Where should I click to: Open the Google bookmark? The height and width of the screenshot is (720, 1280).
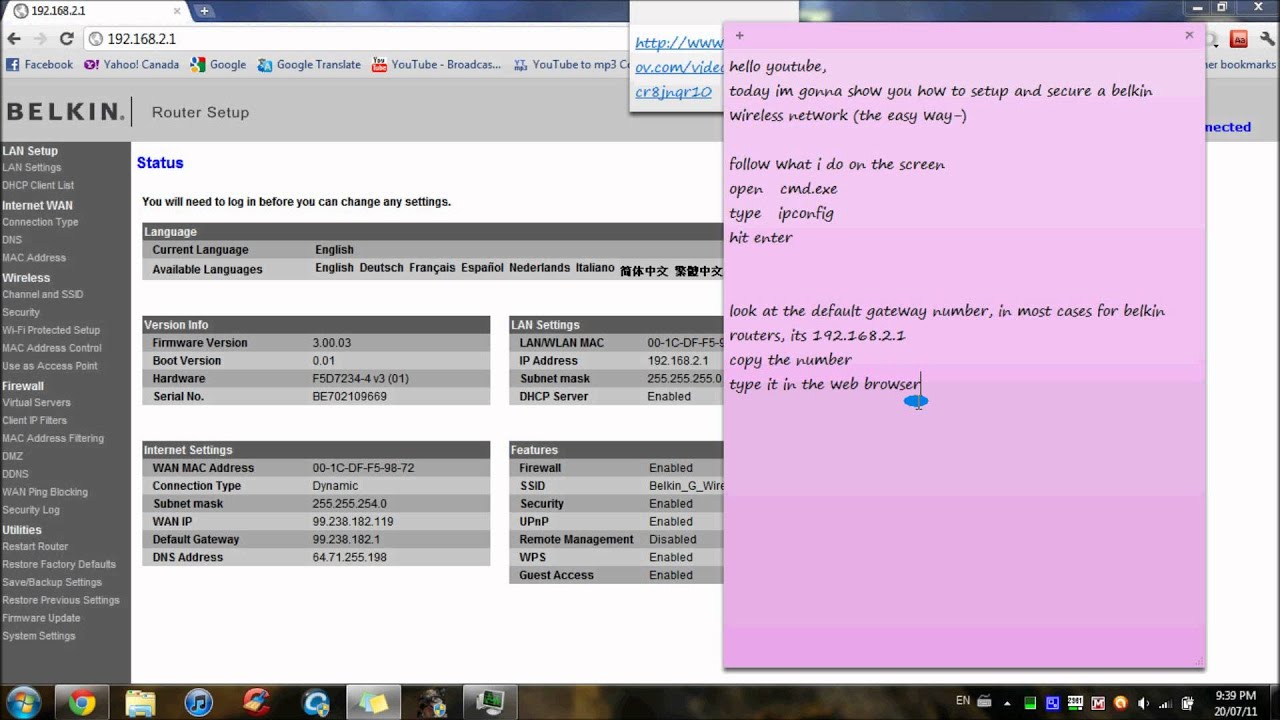pyautogui.click(x=218, y=65)
